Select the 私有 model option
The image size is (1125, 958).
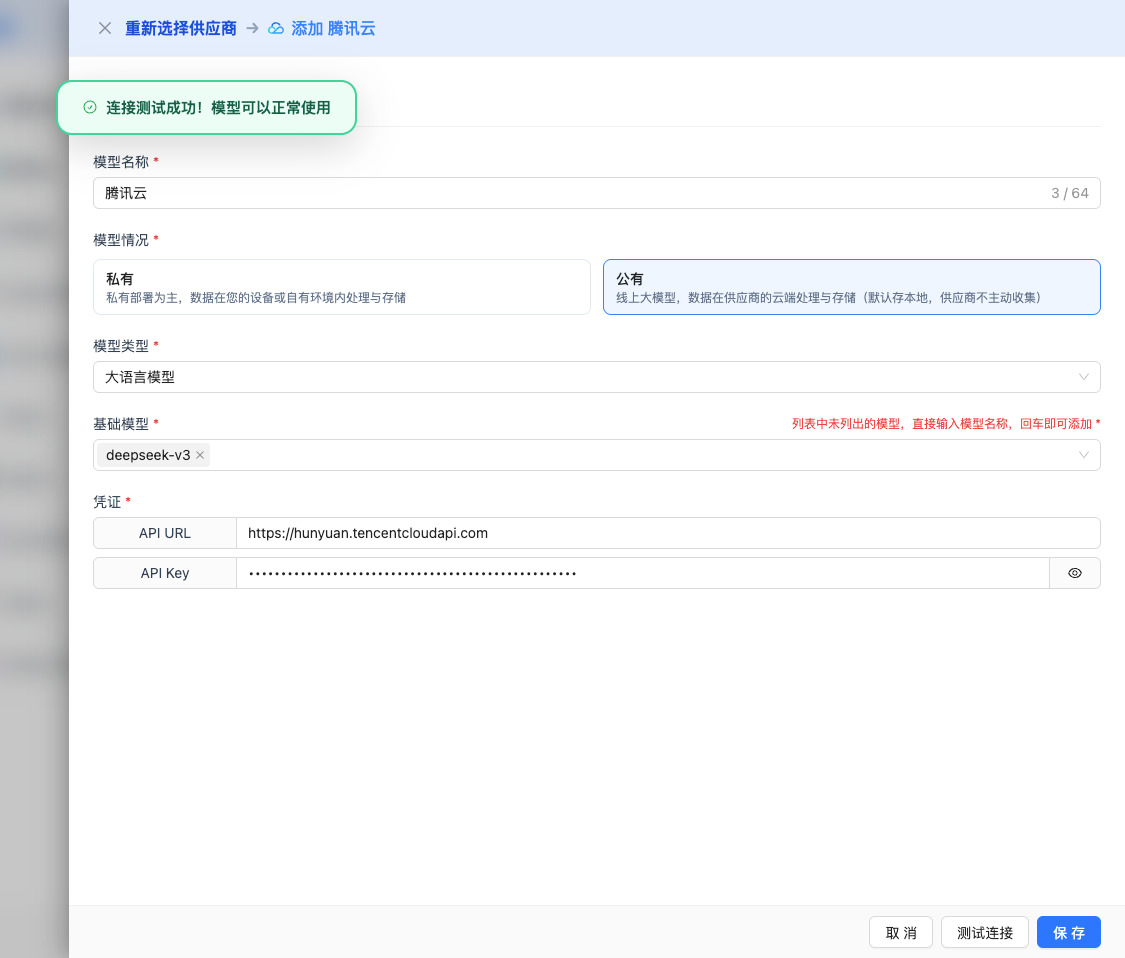click(341, 287)
